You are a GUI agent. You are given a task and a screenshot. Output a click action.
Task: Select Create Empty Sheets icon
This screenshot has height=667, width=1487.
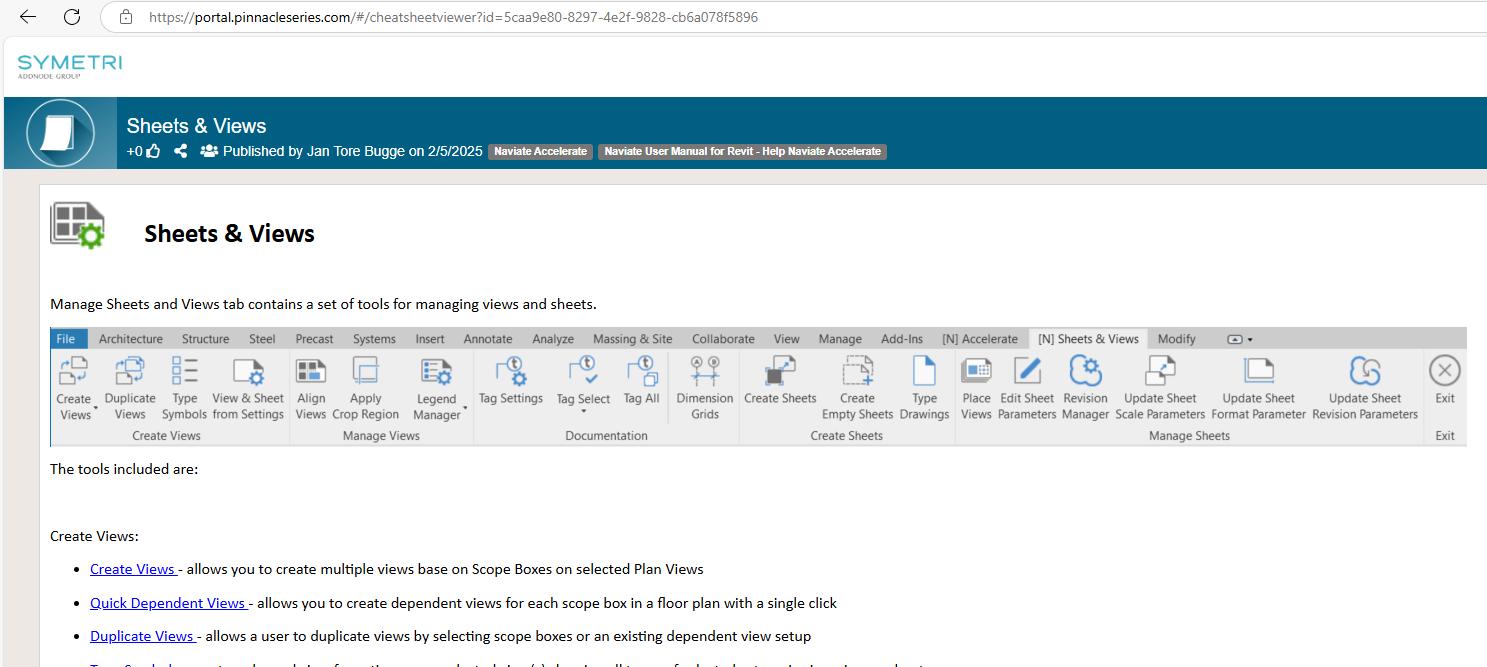857,372
